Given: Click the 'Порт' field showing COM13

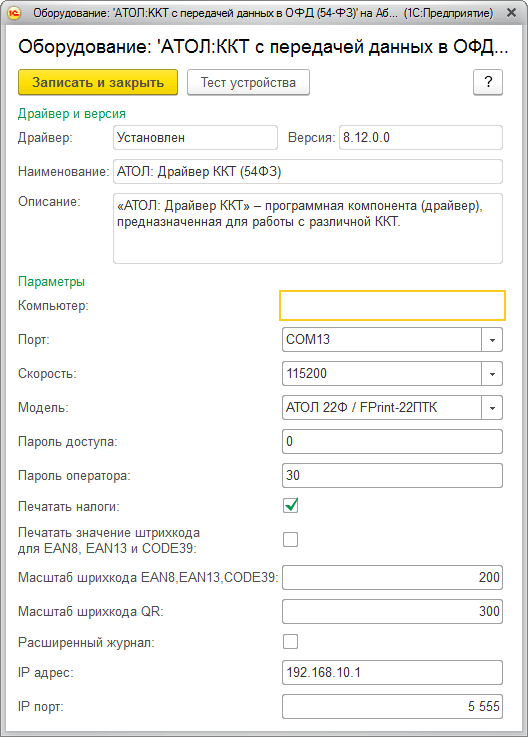Looking at the screenshot, I should pos(382,339).
